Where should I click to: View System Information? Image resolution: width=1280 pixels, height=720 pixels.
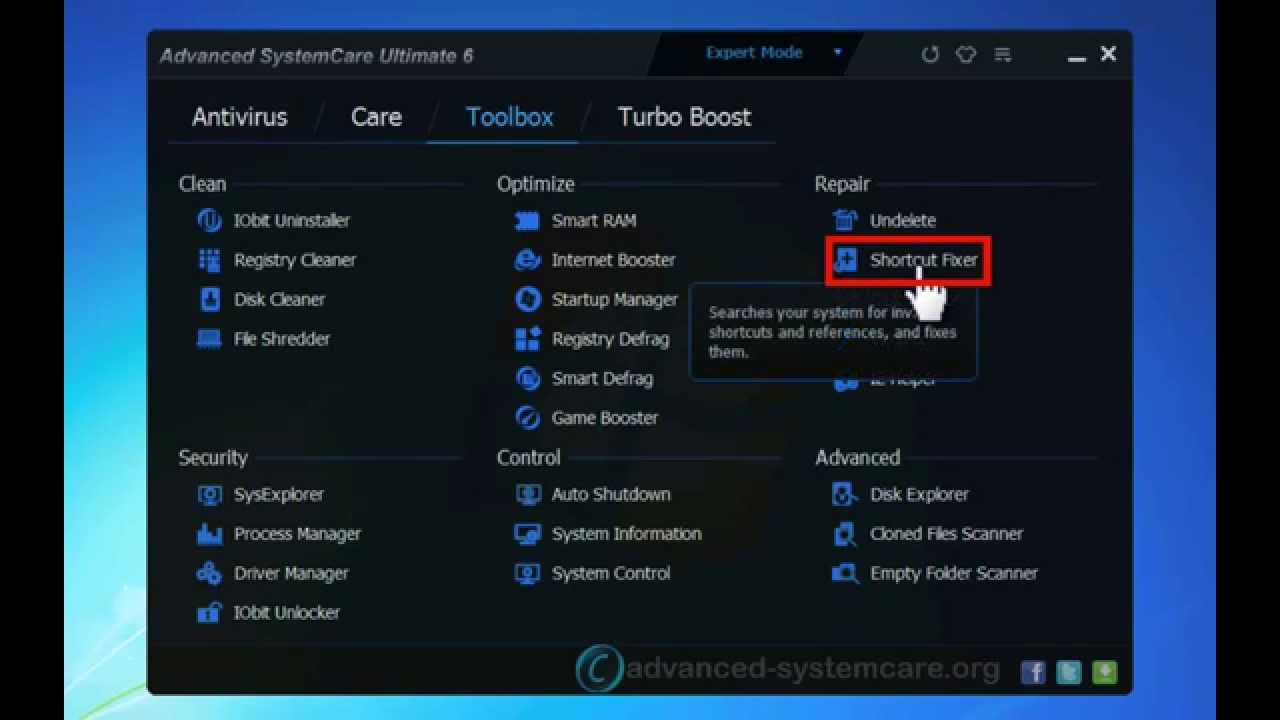pos(608,534)
